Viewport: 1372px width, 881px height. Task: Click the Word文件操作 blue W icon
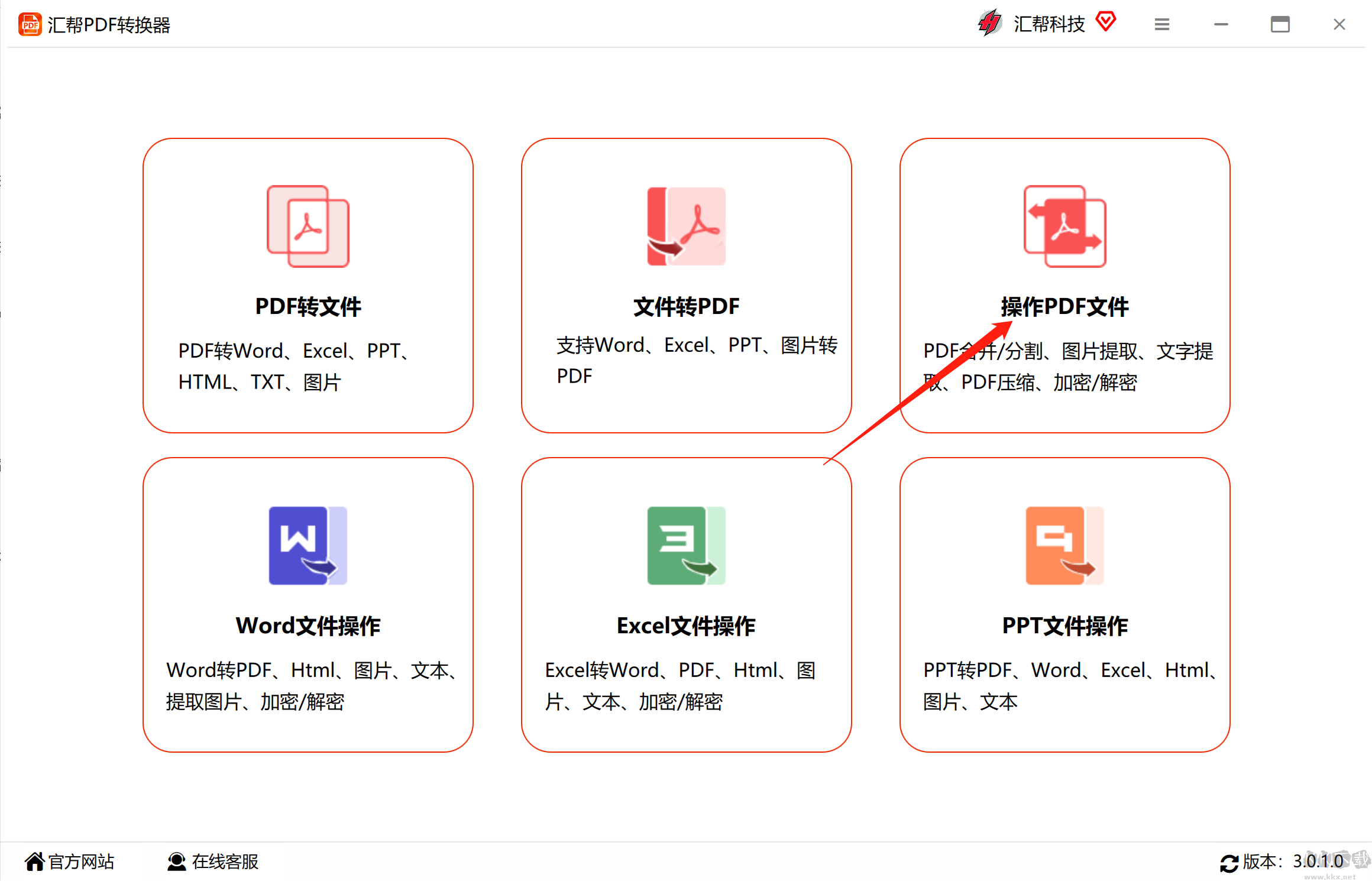[x=308, y=545]
